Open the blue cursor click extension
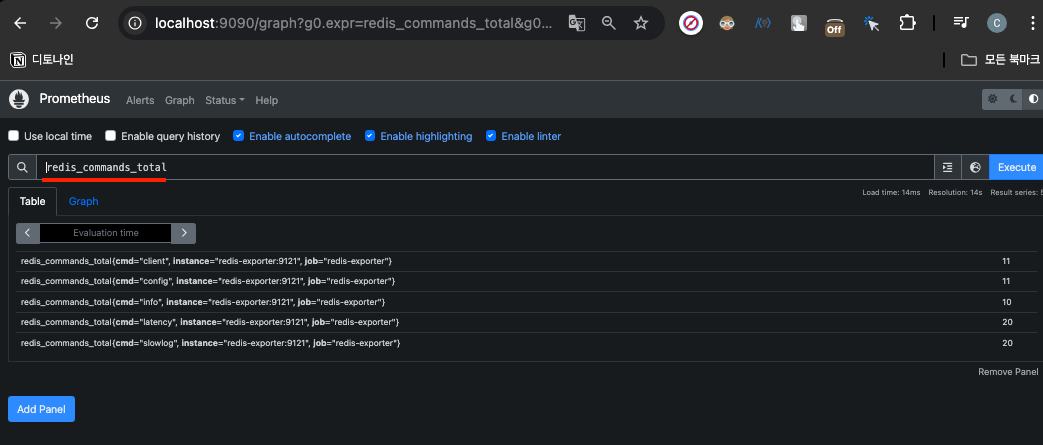The width and height of the screenshot is (1043, 445). [x=871, y=23]
